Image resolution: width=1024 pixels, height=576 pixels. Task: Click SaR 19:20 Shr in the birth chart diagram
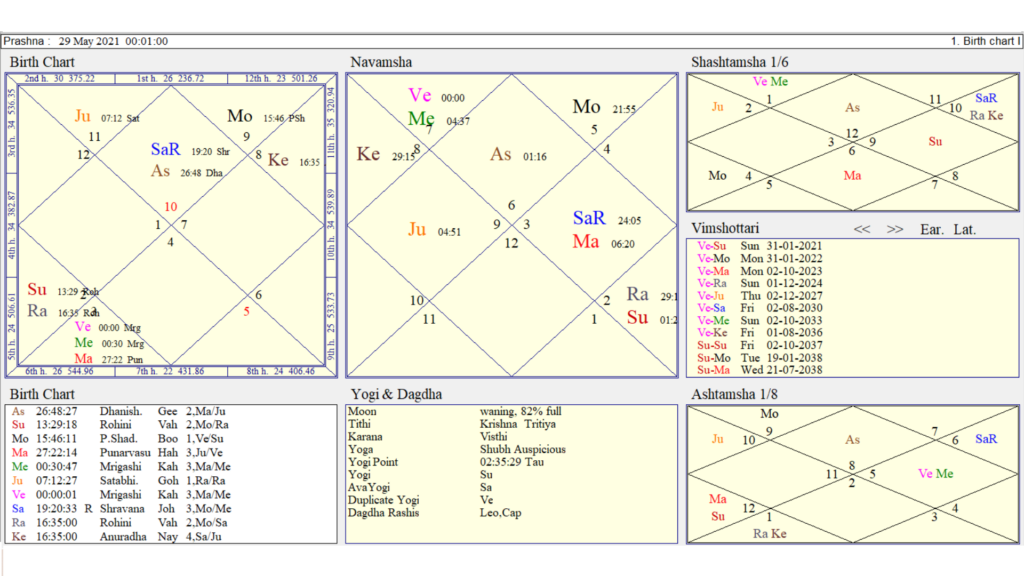(190, 150)
